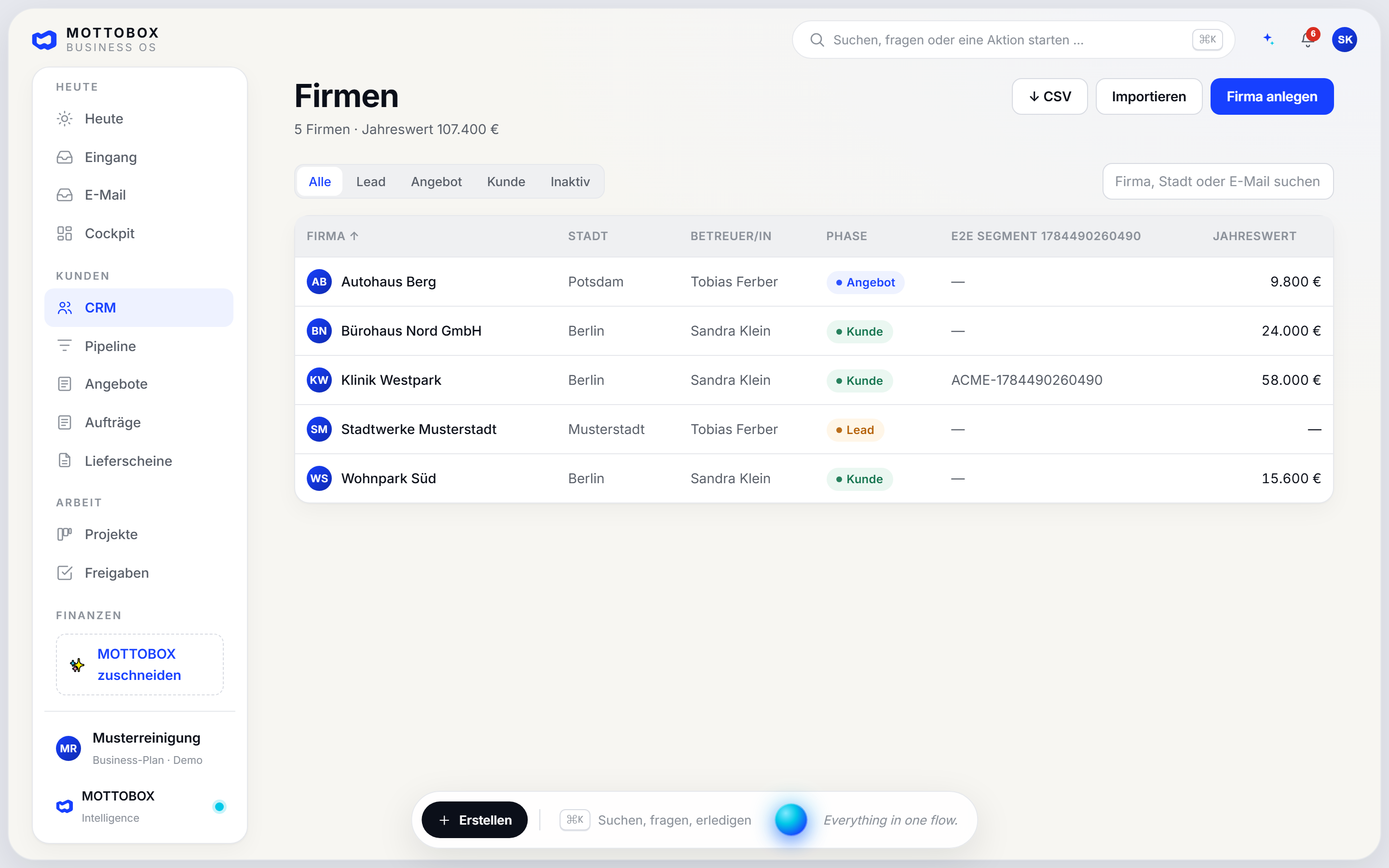Sort by the Jahreswert column header

click(x=1254, y=236)
